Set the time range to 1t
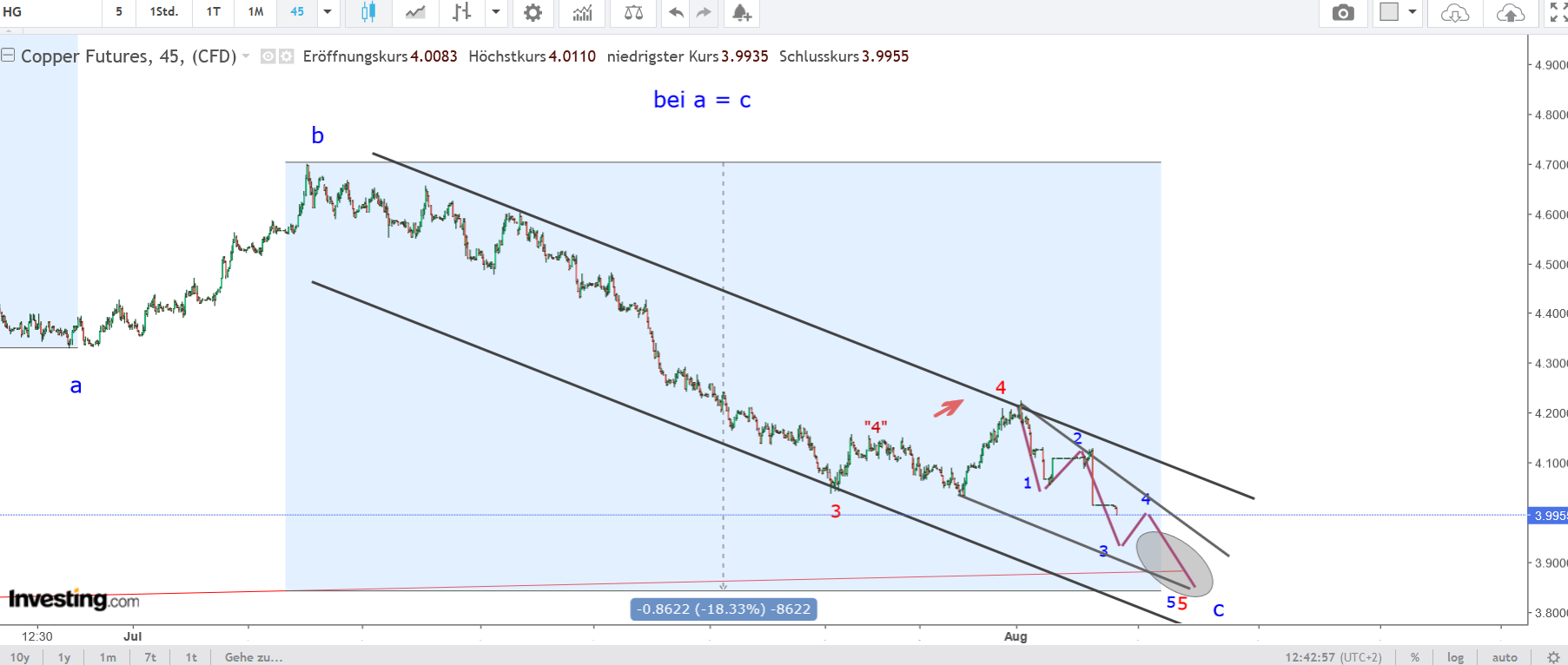Screen dimensions: 1568x665 point(191,657)
